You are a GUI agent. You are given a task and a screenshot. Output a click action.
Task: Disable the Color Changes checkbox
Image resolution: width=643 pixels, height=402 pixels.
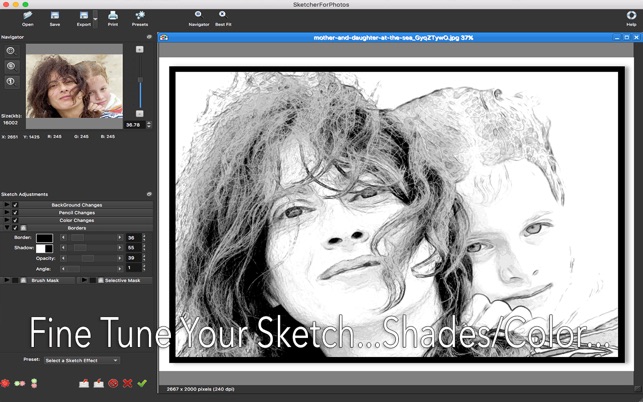[15, 220]
